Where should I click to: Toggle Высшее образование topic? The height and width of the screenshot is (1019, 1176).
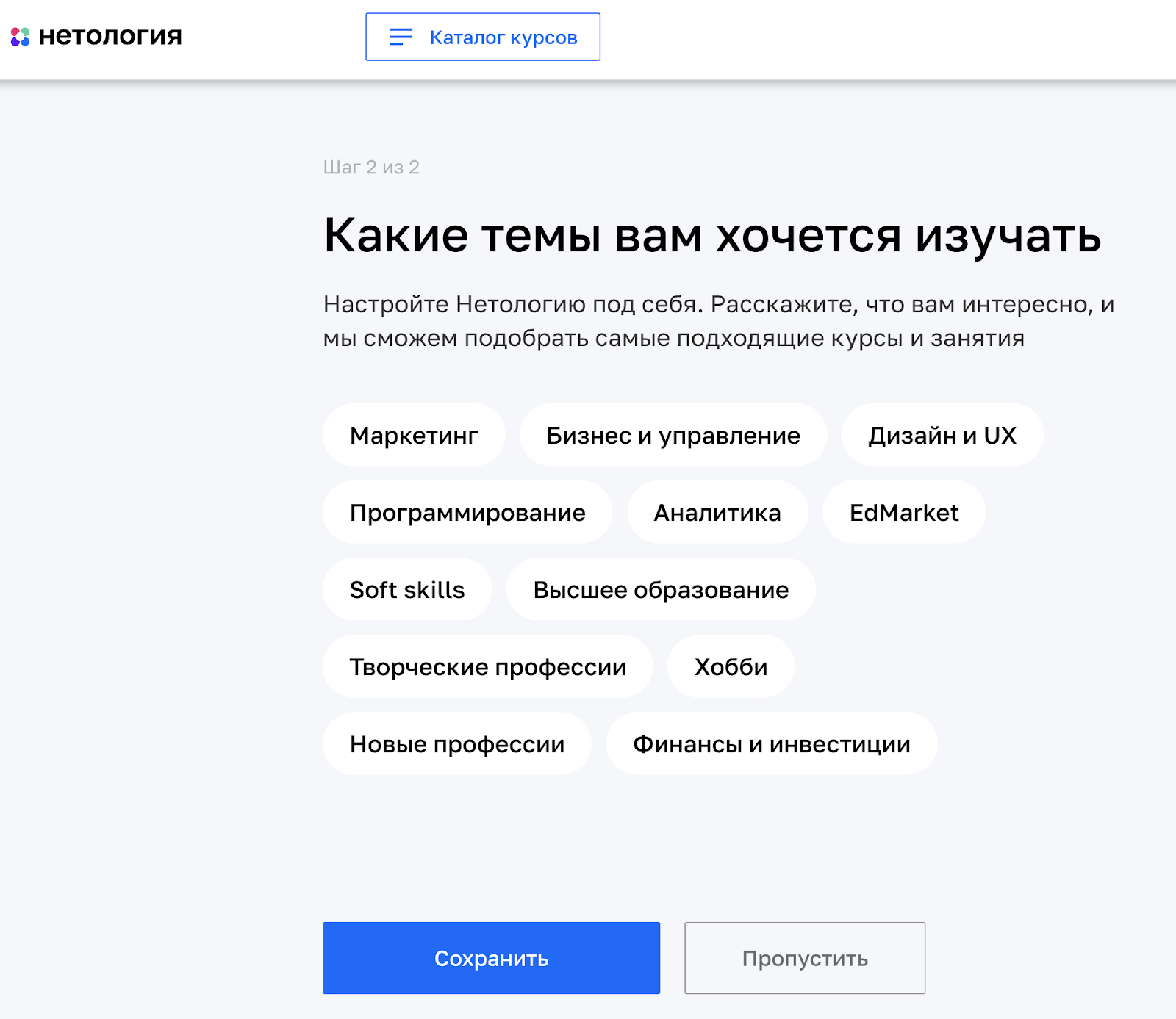661,589
